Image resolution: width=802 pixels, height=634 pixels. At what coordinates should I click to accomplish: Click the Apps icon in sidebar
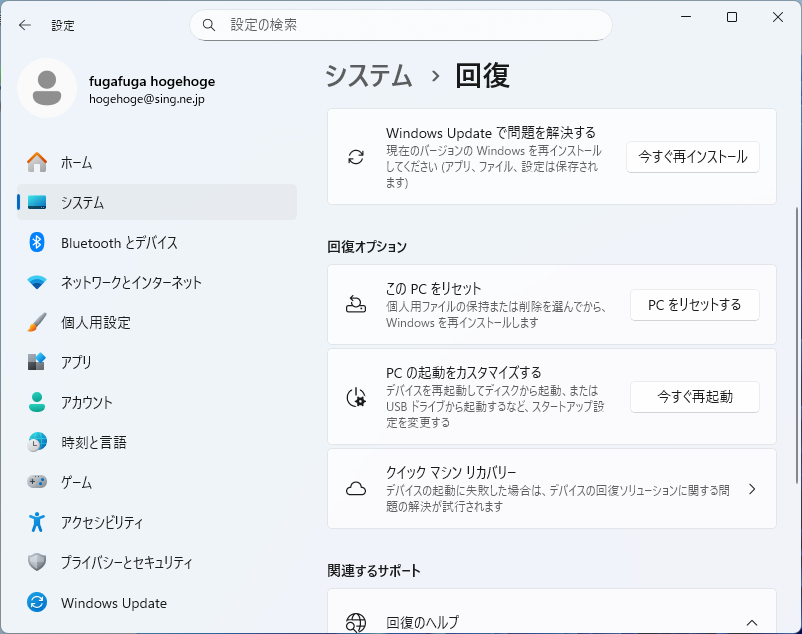coord(37,362)
